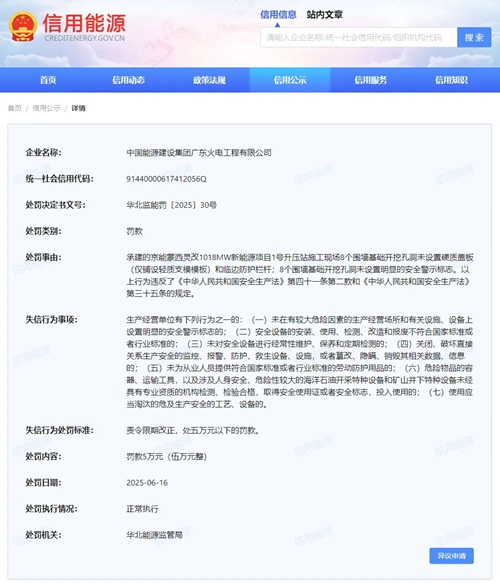Click the 统一社会信用代码 field label
The image size is (500, 583).
pos(59,179)
